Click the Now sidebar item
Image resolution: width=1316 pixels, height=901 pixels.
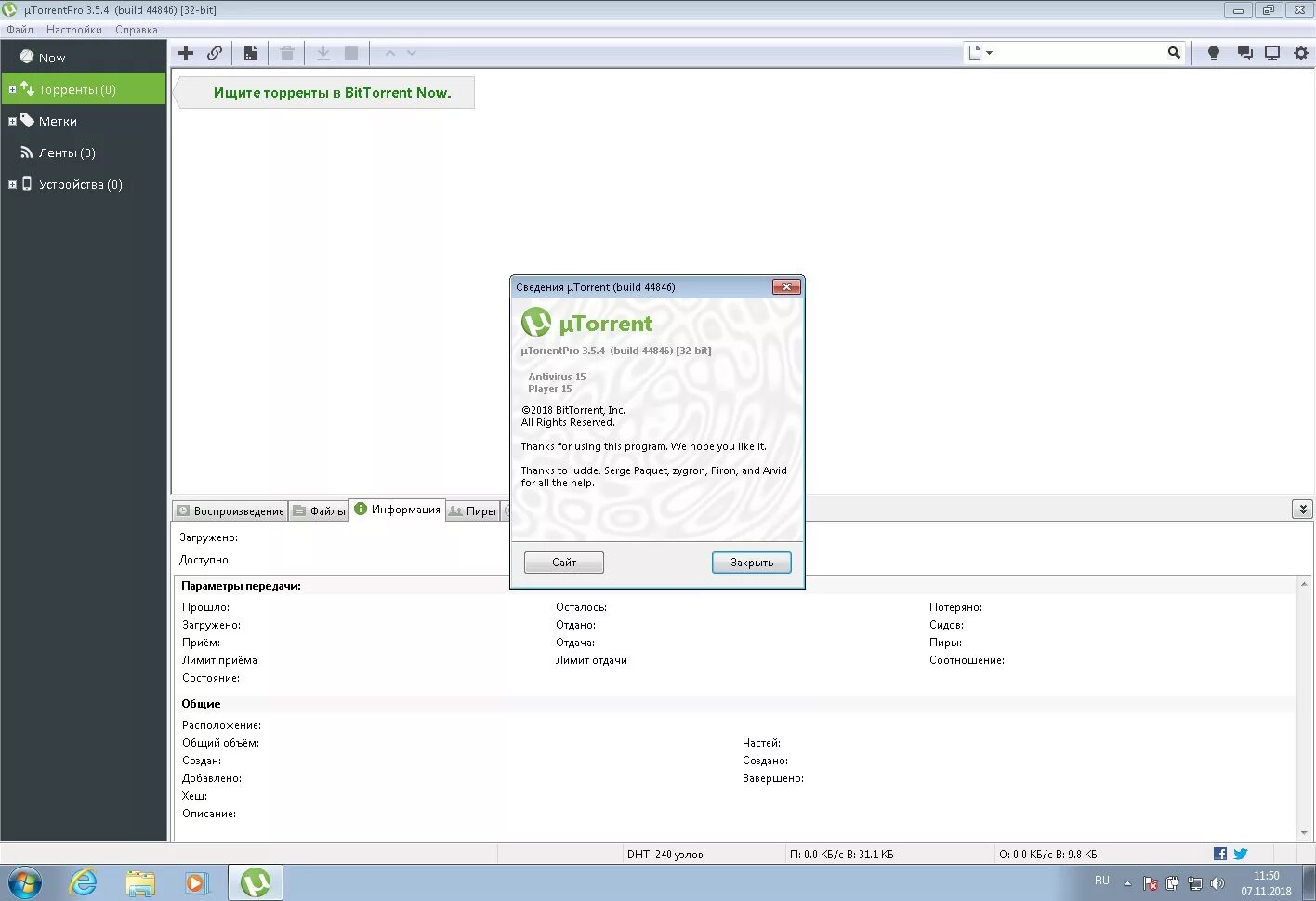click(x=84, y=58)
